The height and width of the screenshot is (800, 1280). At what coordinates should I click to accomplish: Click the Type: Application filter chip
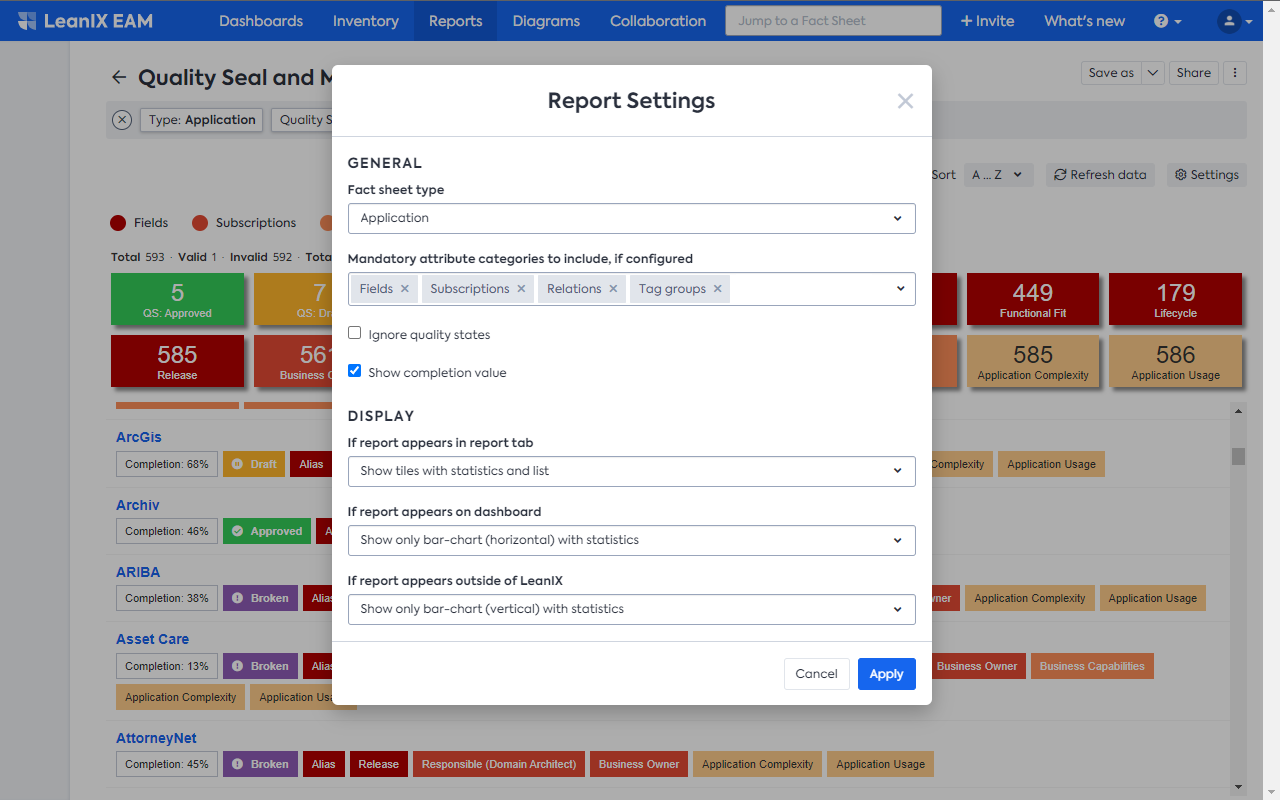pyautogui.click(x=202, y=120)
